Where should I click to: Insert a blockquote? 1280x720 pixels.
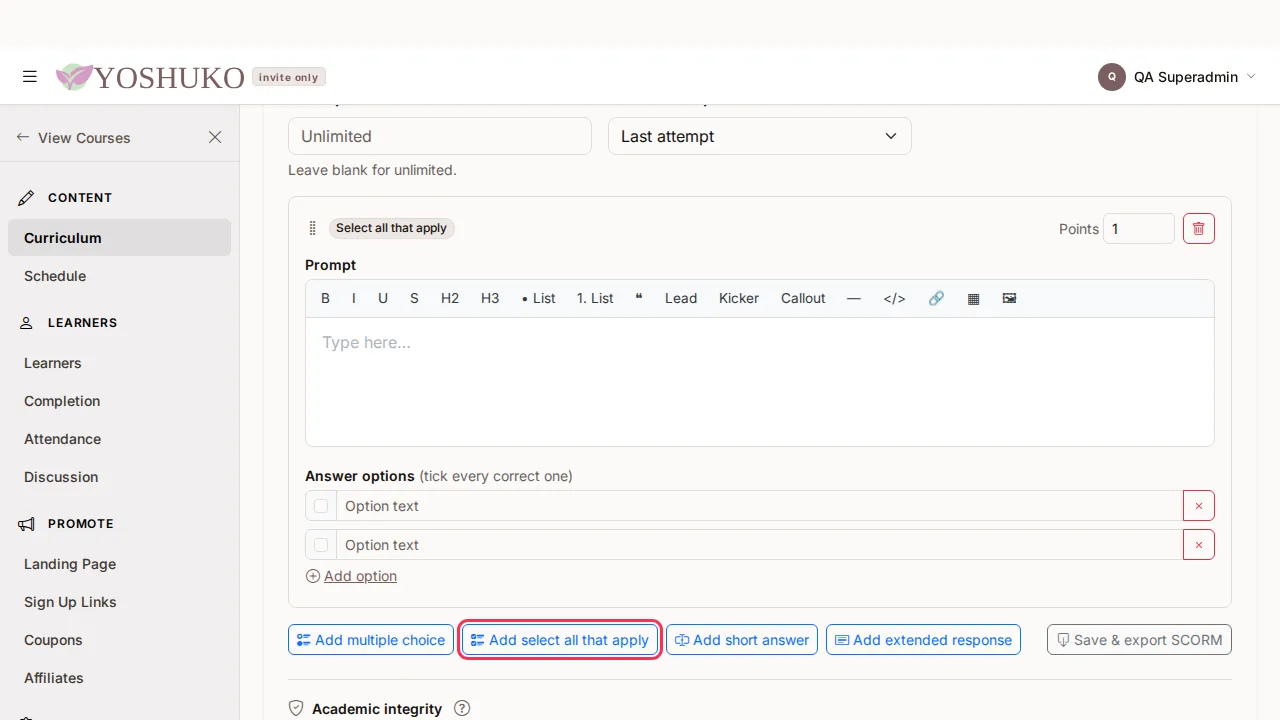pos(639,298)
